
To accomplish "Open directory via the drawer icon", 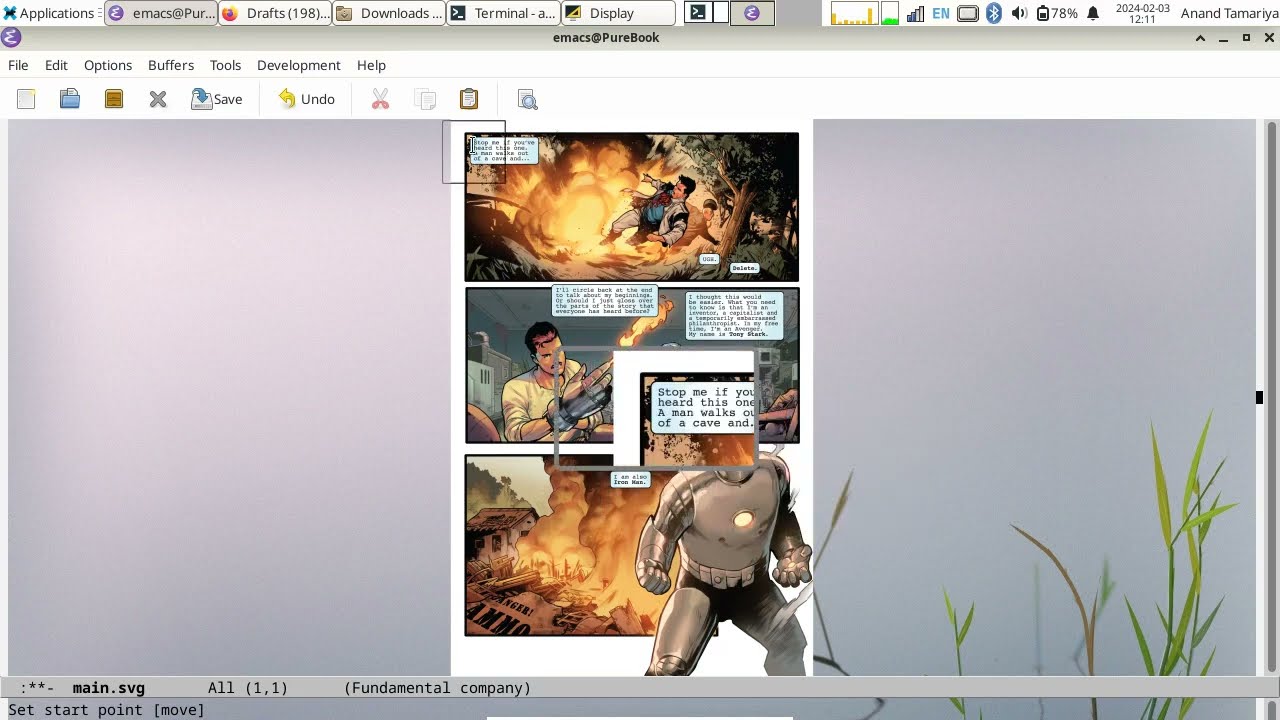I will tap(114, 99).
